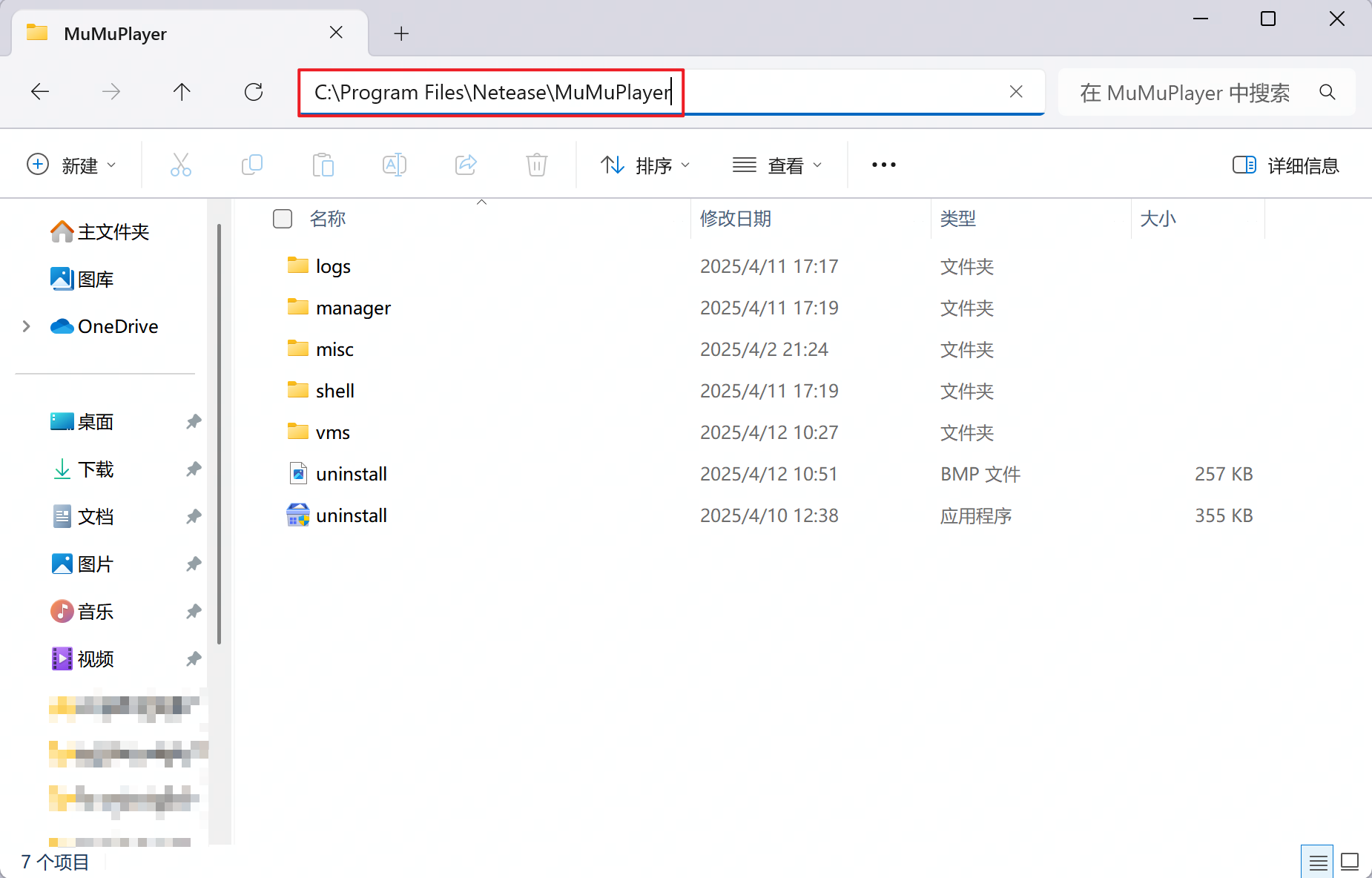
Task: Click the Refresh icon next to address bar
Action: pyautogui.click(x=253, y=92)
